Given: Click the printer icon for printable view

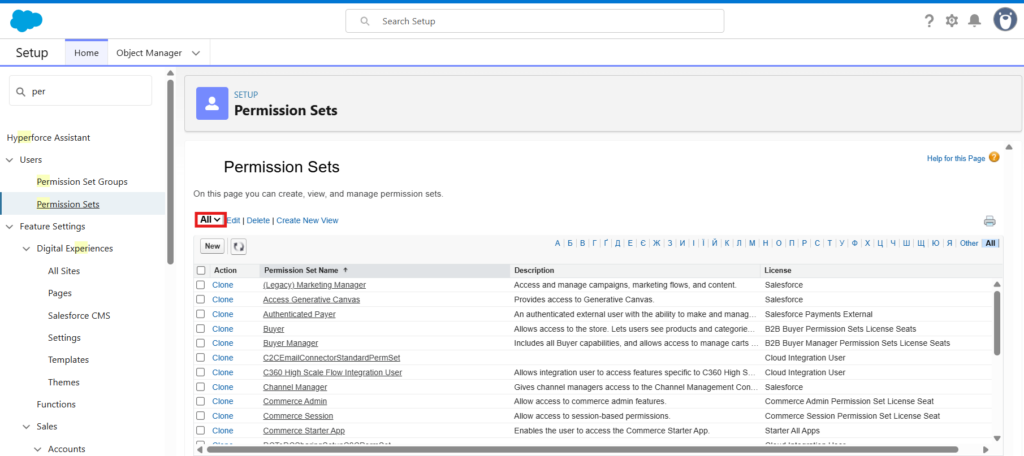Looking at the screenshot, I should 989,221.
